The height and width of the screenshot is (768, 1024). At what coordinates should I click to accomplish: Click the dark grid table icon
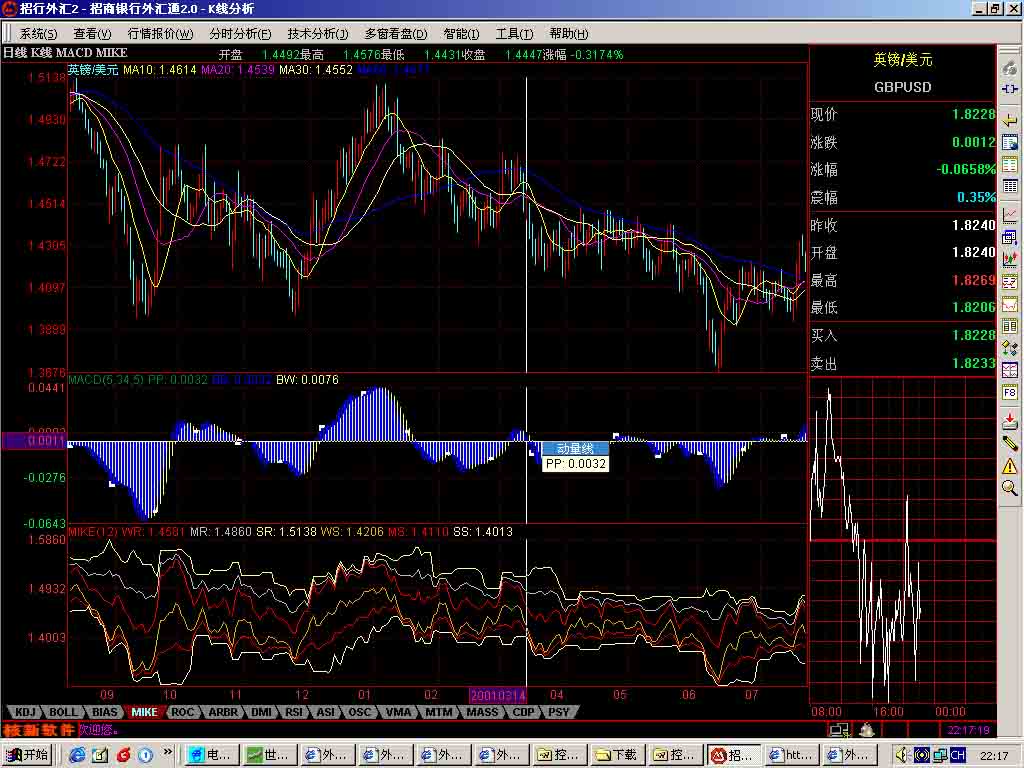click(x=1010, y=187)
